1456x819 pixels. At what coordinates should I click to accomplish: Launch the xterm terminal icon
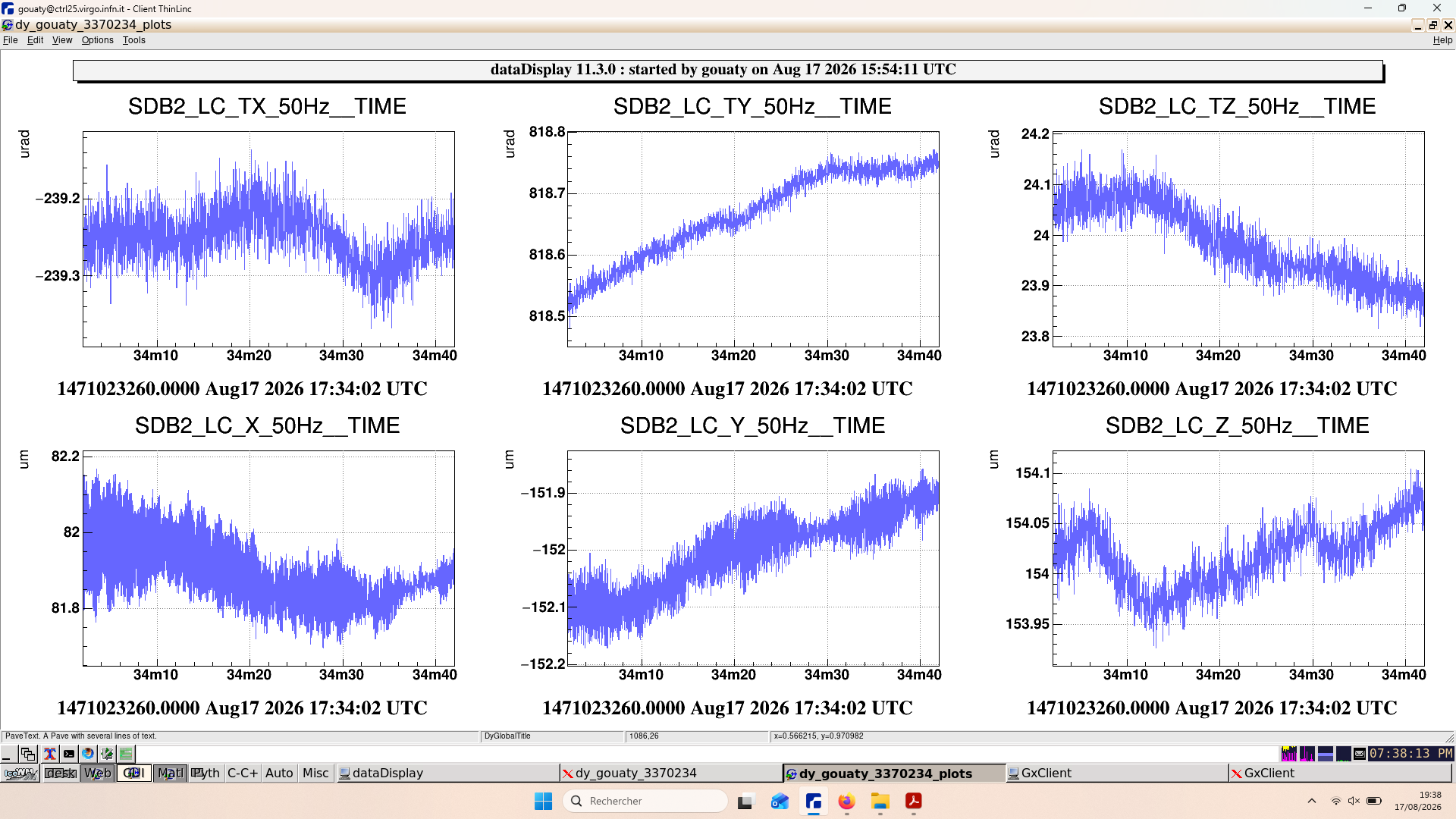[69, 754]
